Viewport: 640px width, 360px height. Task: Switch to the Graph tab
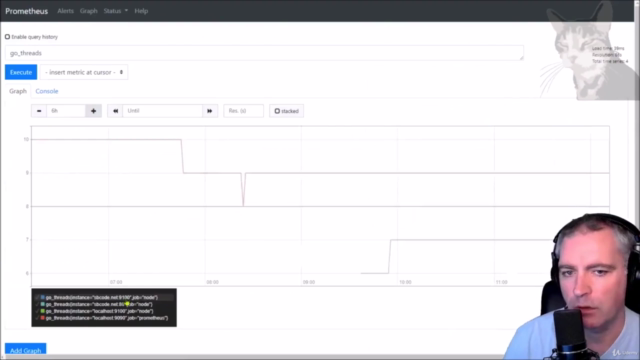(18, 91)
